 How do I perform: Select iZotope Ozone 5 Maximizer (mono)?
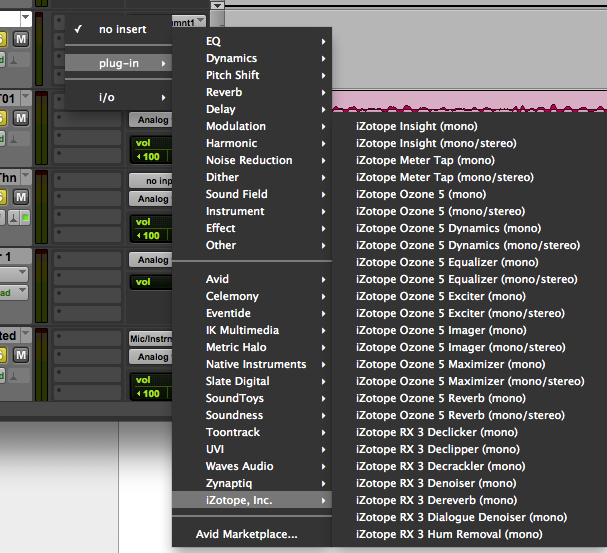[x=470, y=364]
